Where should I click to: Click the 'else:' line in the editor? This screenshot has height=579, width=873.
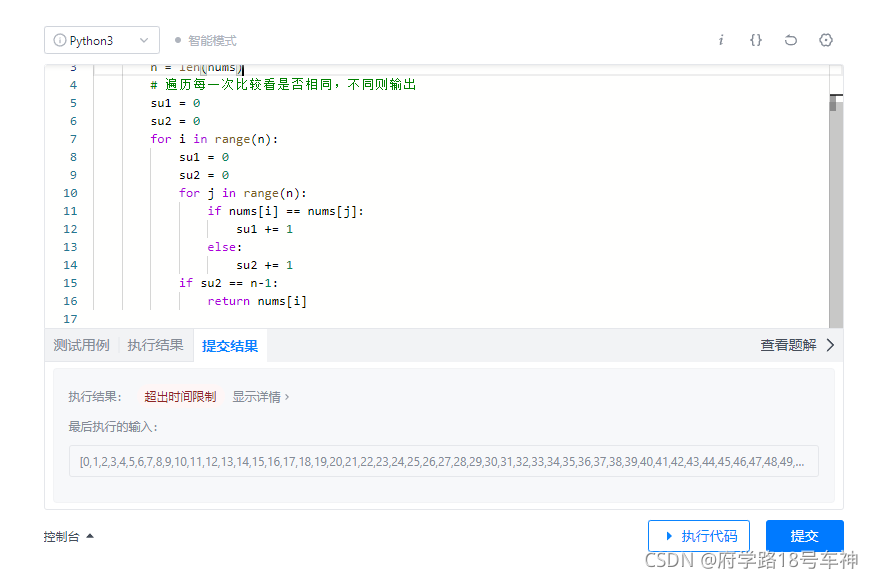pos(225,247)
